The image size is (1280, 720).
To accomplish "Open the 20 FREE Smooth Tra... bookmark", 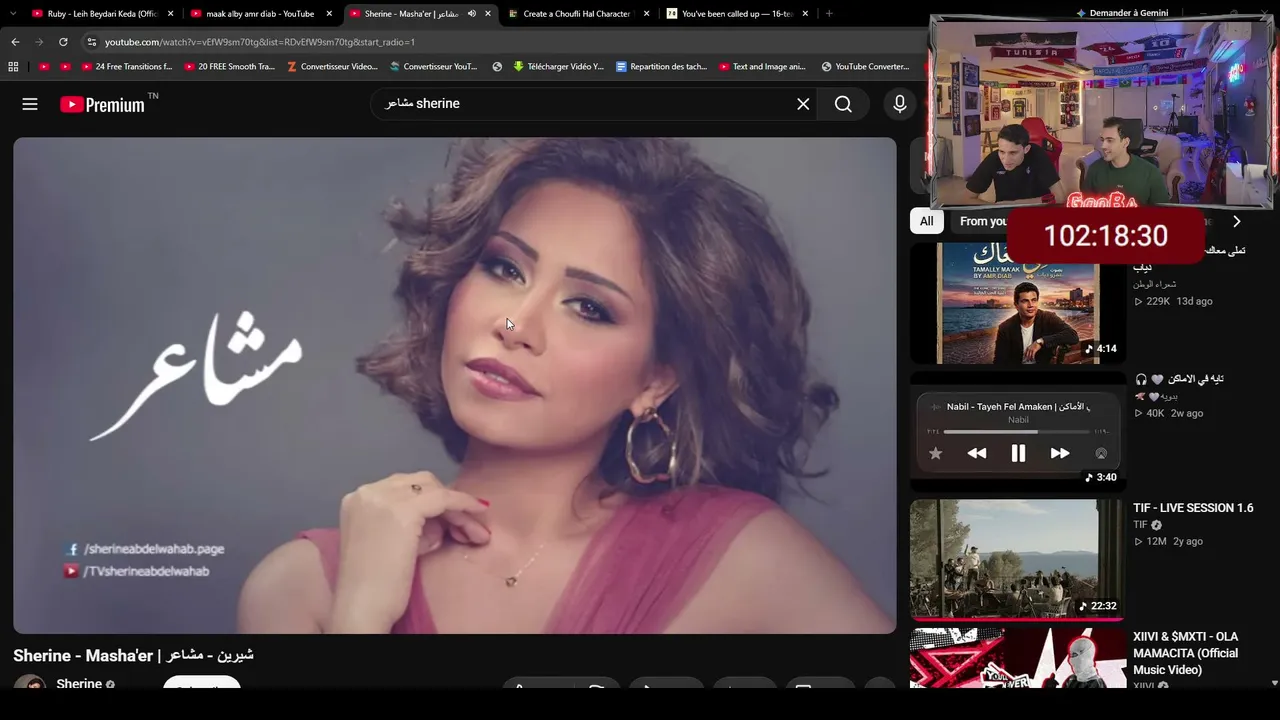I will pyautogui.click(x=229, y=67).
